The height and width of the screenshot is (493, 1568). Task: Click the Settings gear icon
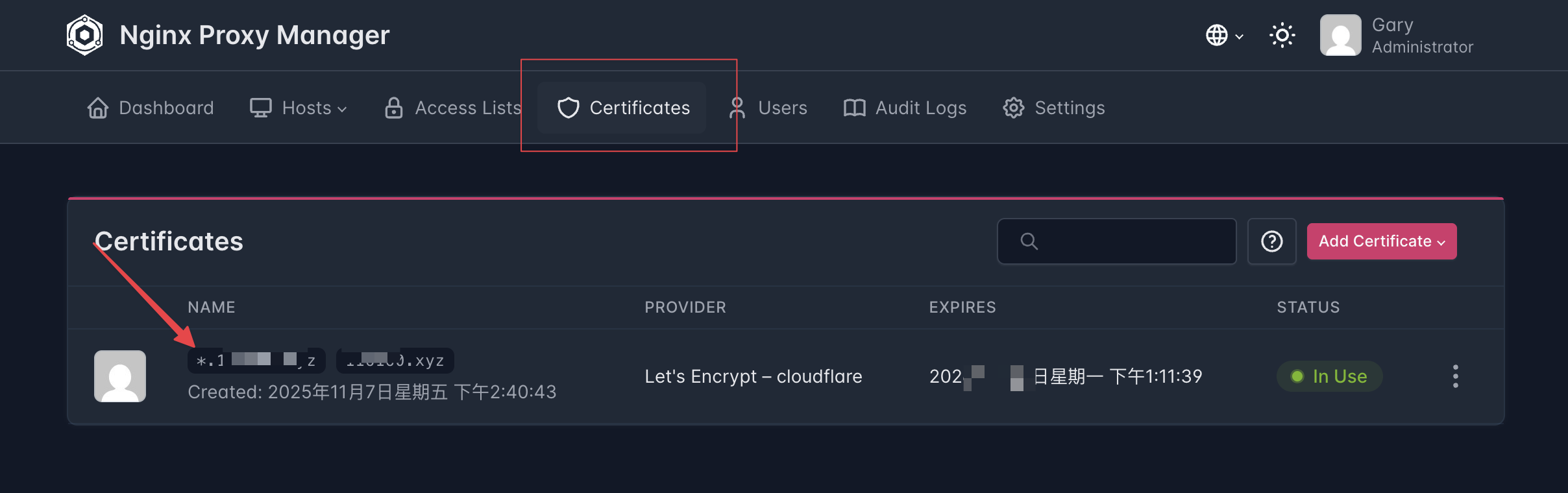[x=1013, y=108]
